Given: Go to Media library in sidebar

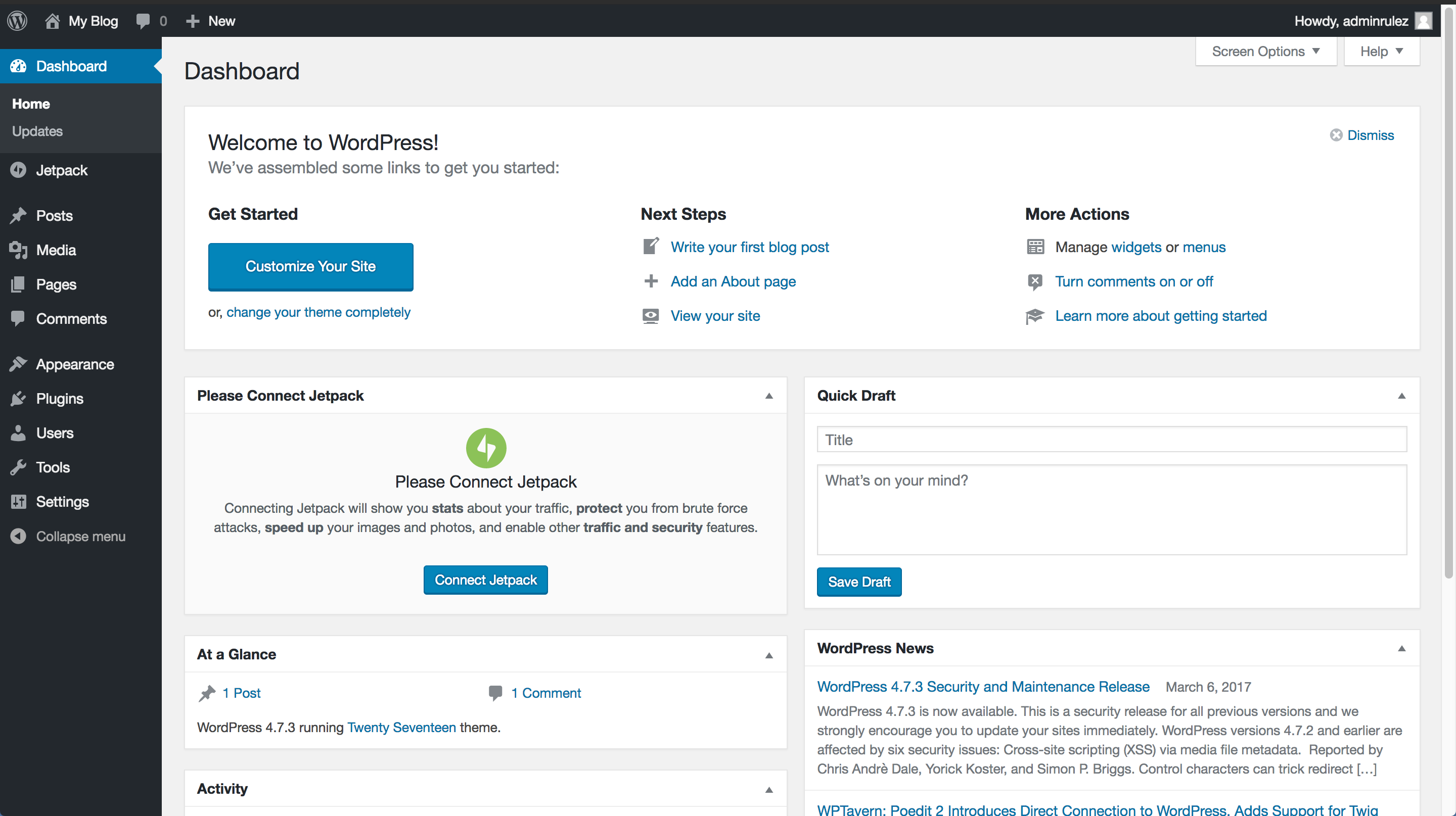Looking at the screenshot, I should click(x=56, y=250).
